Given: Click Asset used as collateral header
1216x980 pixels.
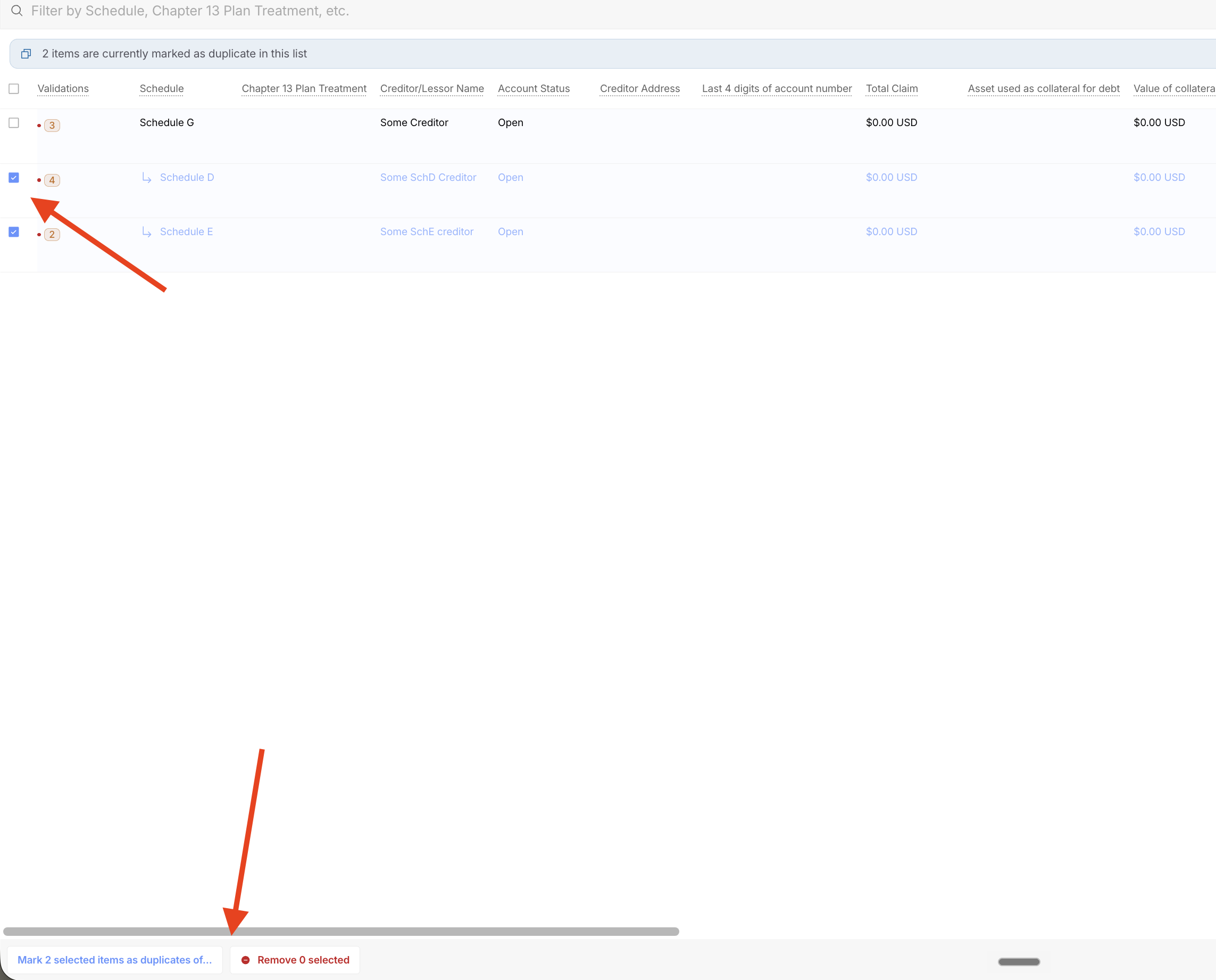Looking at the screenshot, I should (1043, 89).
